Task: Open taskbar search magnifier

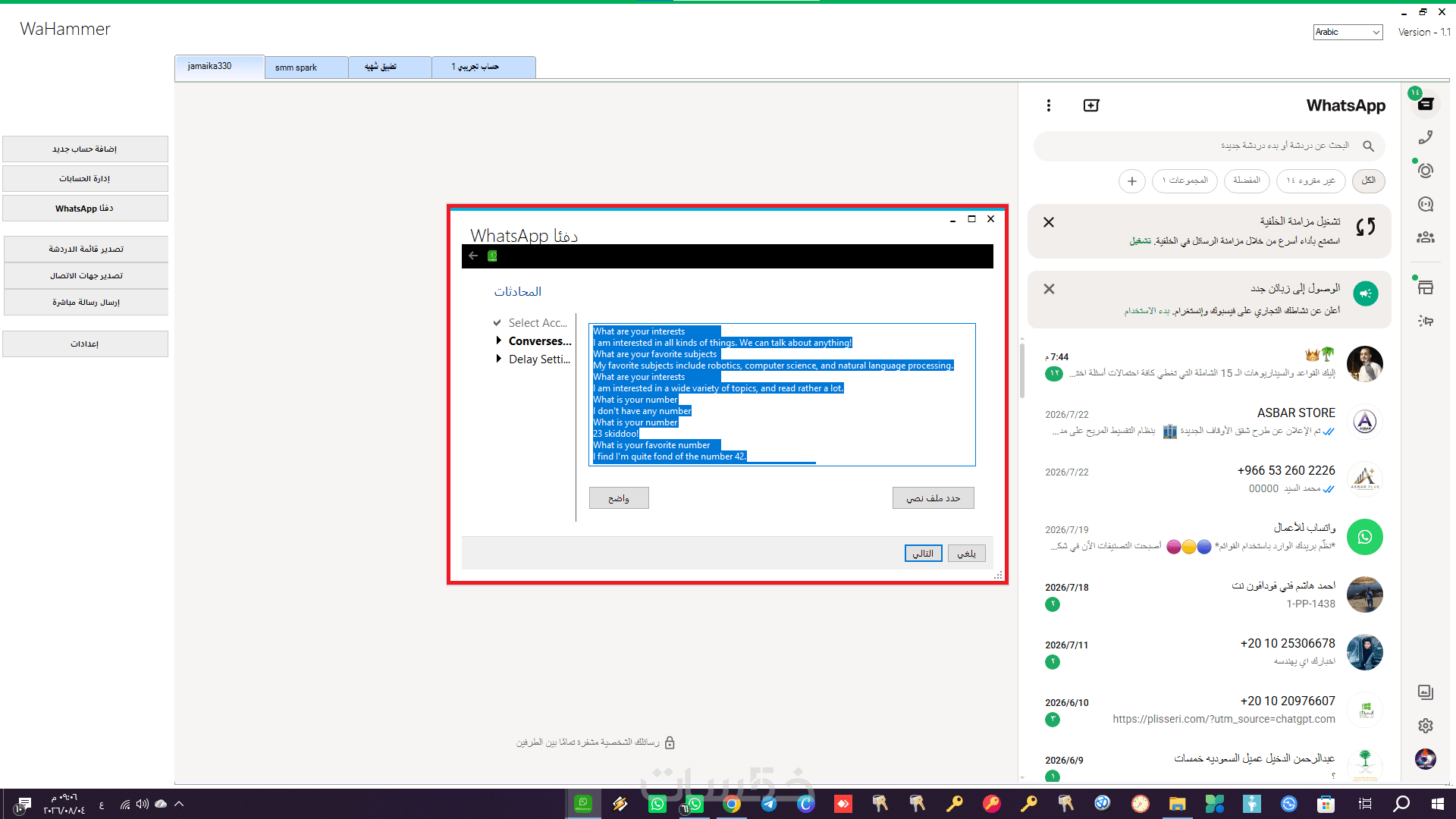Action: (1401, 804)
